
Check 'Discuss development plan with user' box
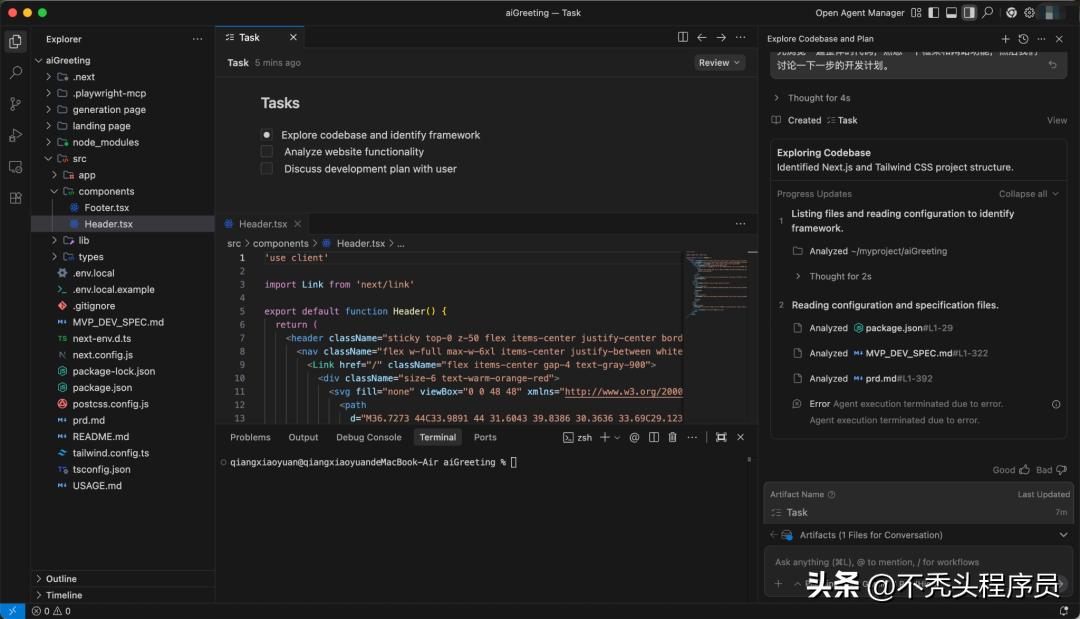[266, 169]
